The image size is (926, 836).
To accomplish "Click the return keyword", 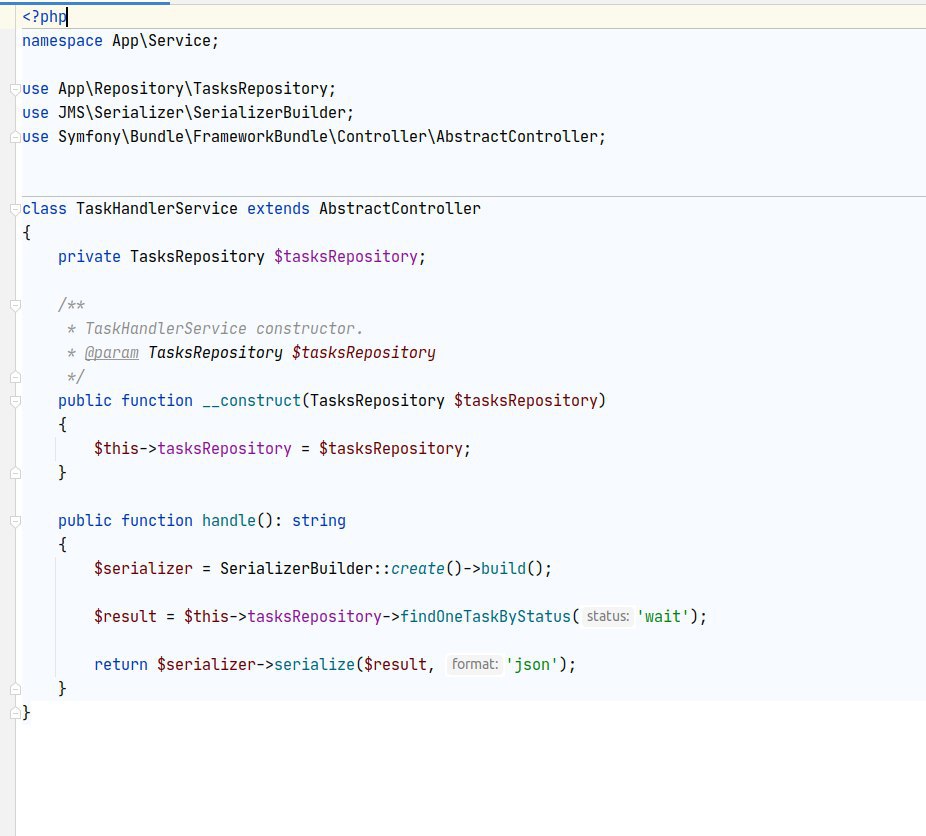I will [120, 665].
